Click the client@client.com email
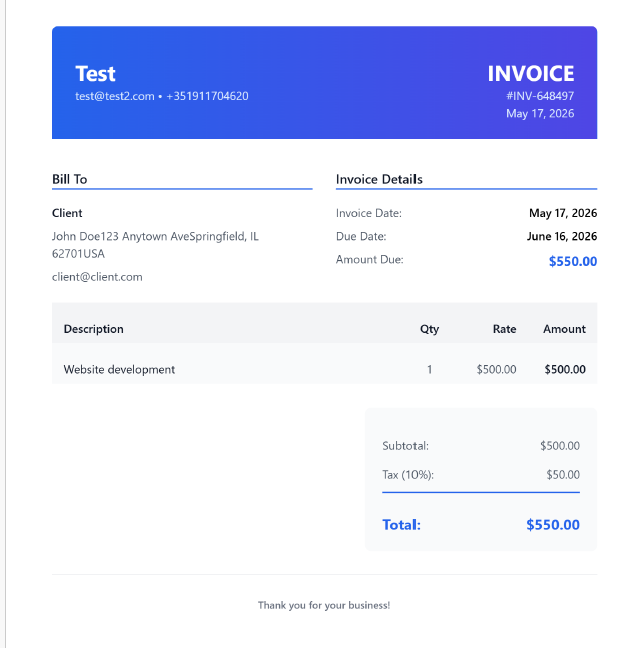The height and width of the screenshot is (648, 631). [x=97, y=277]
